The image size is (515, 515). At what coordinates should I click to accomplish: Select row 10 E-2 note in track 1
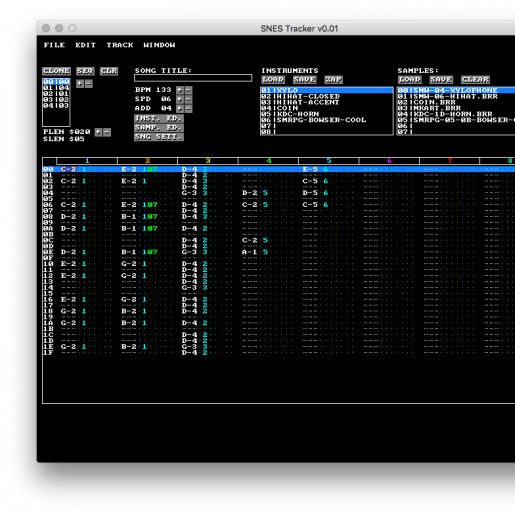pos(68,264)
